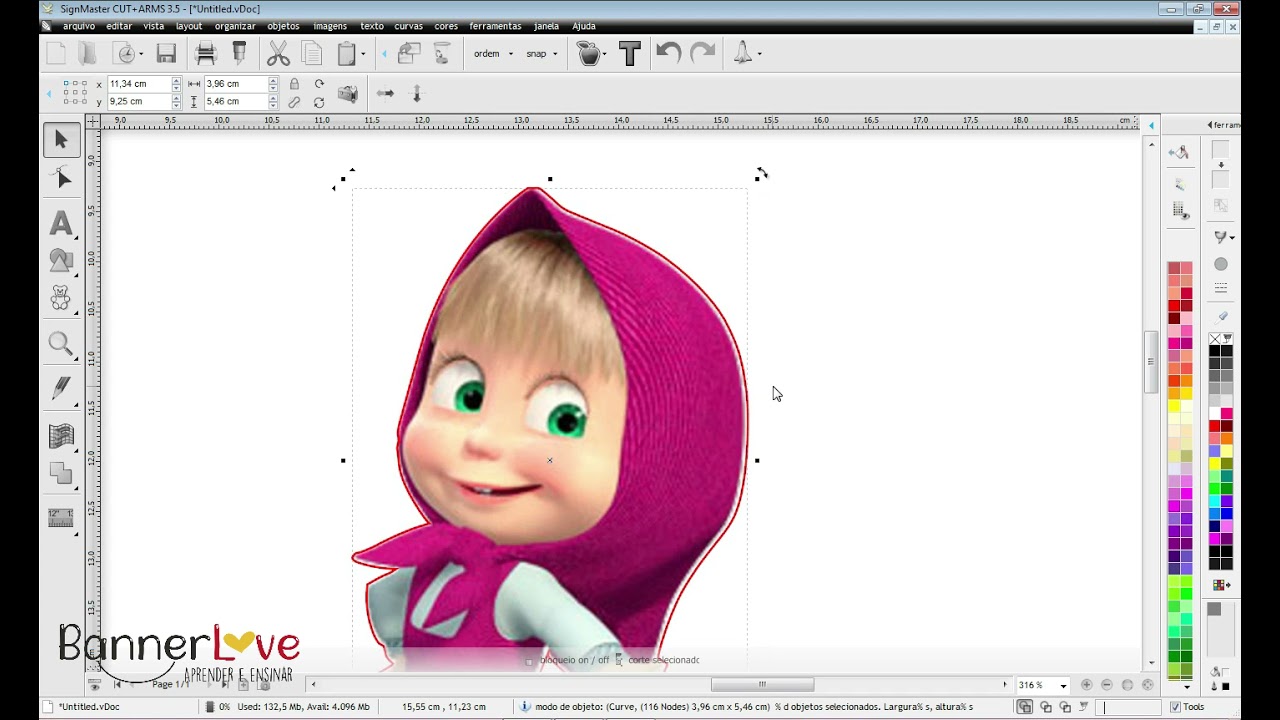Screen dimensions: 1280x720
Task: Copy selection with the copy icon
Action: (x=312, y=54)
